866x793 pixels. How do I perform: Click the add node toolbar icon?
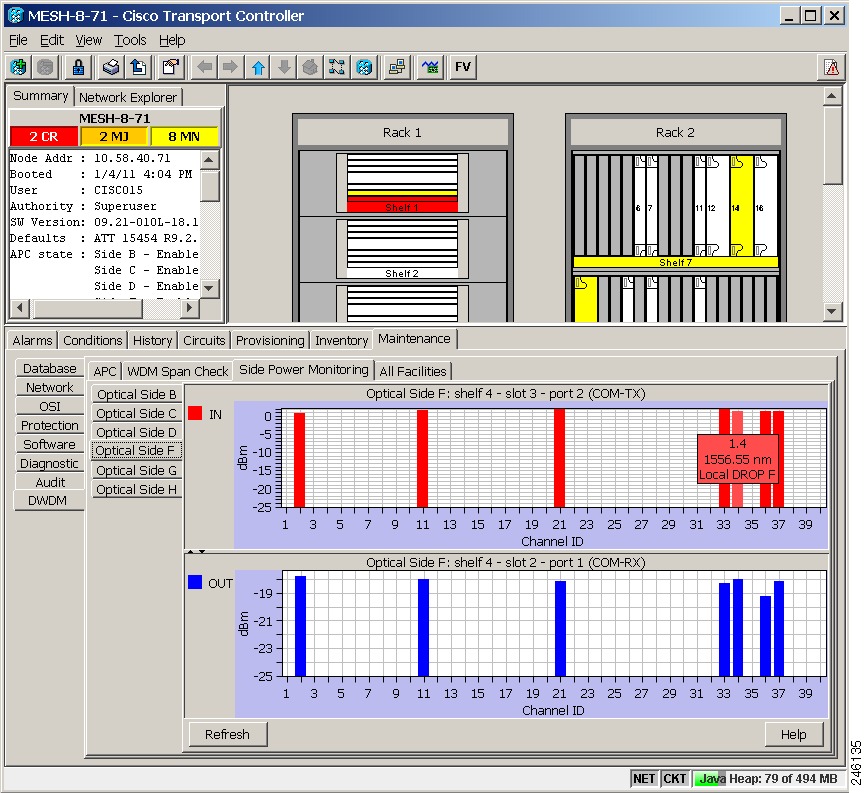click(18, 67)
